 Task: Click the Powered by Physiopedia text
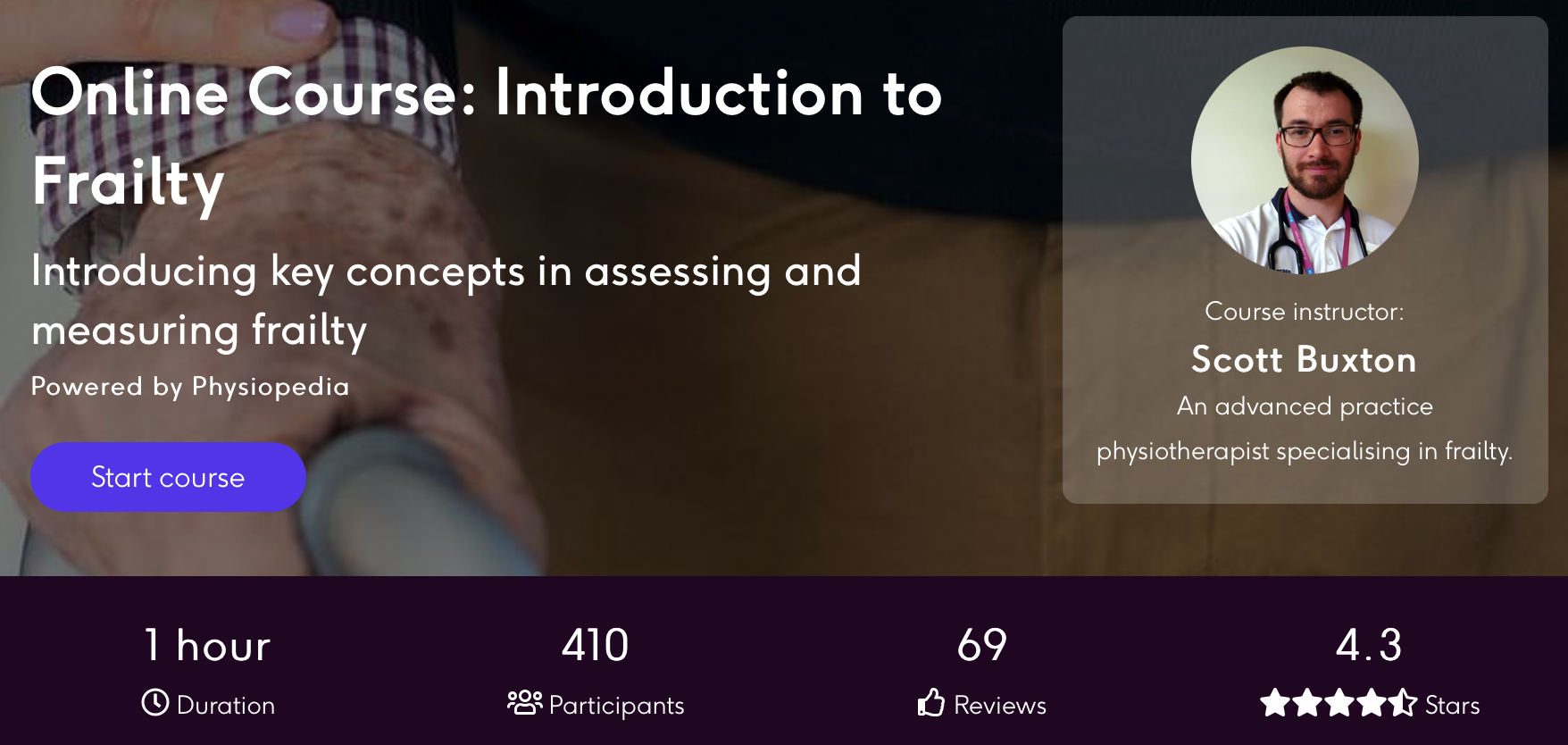click(190, 387)
